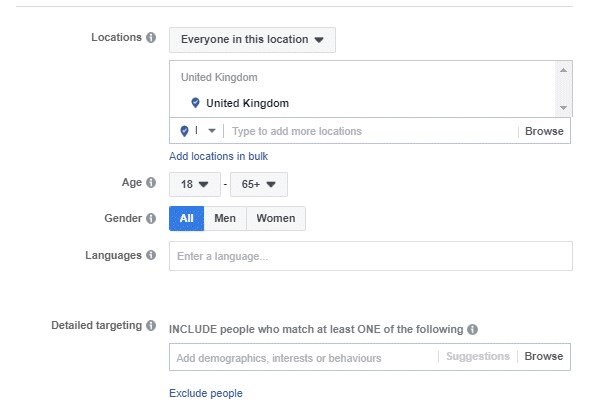
Task: Click the info icon next to Detailed targeting
Action: [x=151, y=325]
